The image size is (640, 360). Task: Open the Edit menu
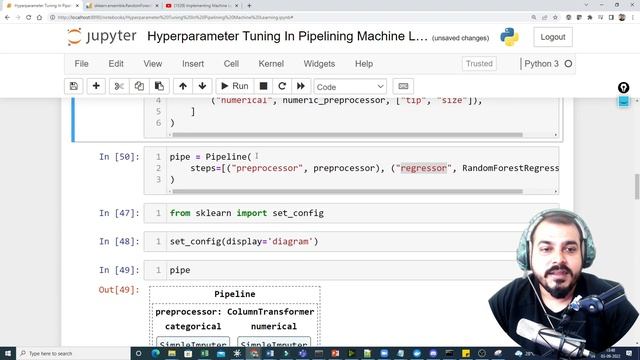click(116, 64)
